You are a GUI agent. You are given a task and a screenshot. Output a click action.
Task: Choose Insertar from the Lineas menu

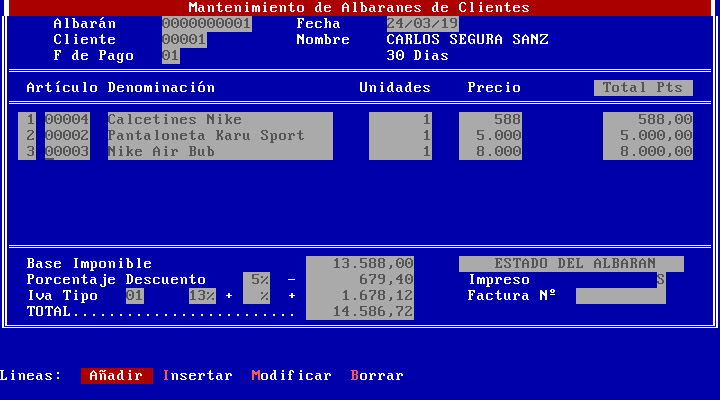(198, 376)
